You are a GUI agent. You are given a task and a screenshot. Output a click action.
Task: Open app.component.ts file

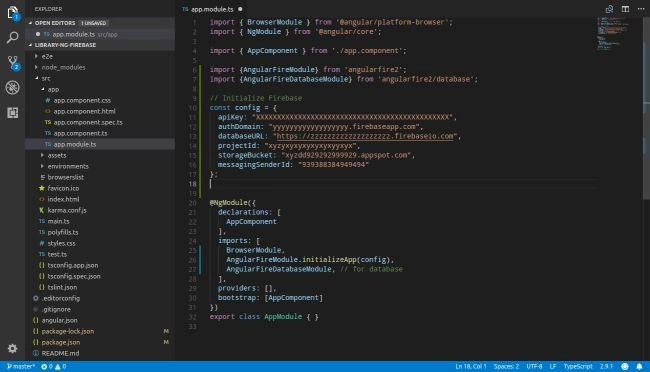tap(80, 133)
